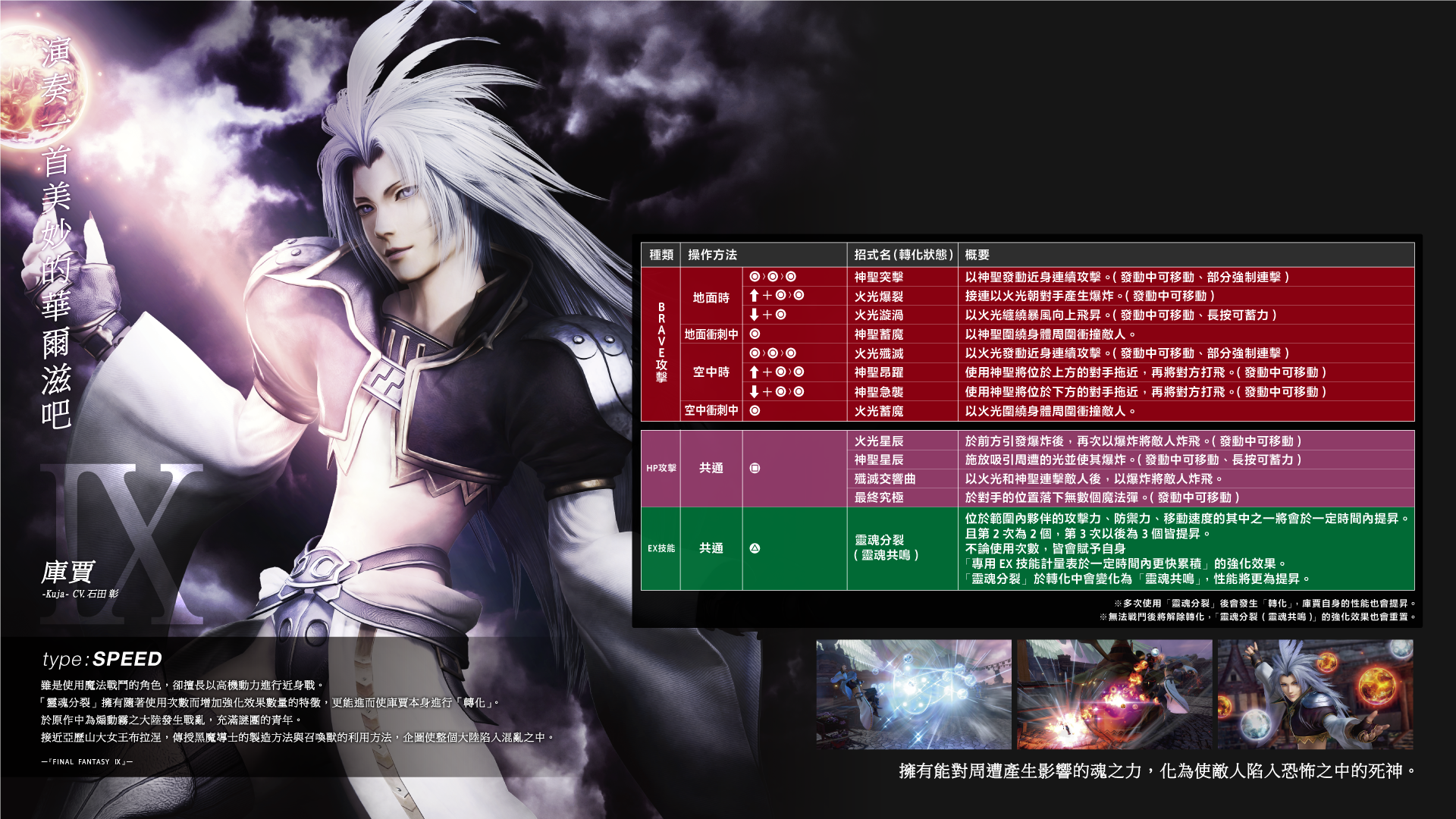Select the move name 神聖急襲

[x=879, y=391]
